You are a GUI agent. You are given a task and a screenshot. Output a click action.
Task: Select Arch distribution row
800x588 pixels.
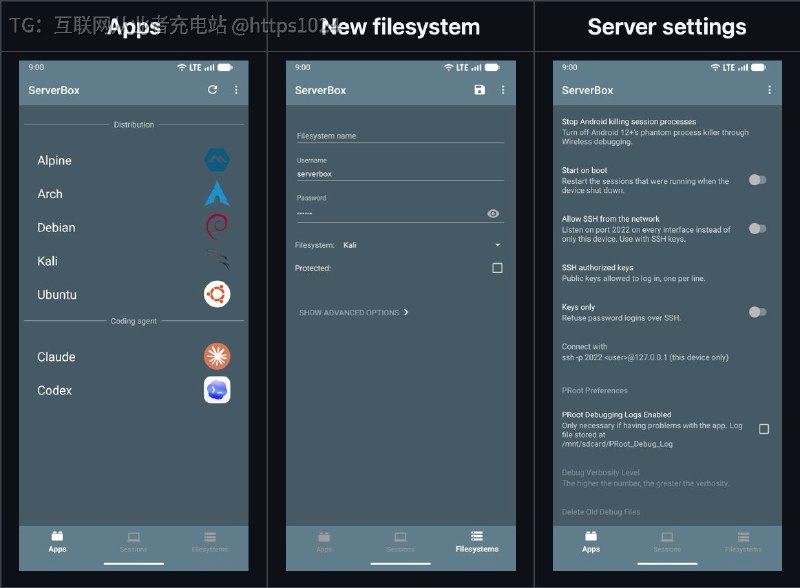[134, 194]
